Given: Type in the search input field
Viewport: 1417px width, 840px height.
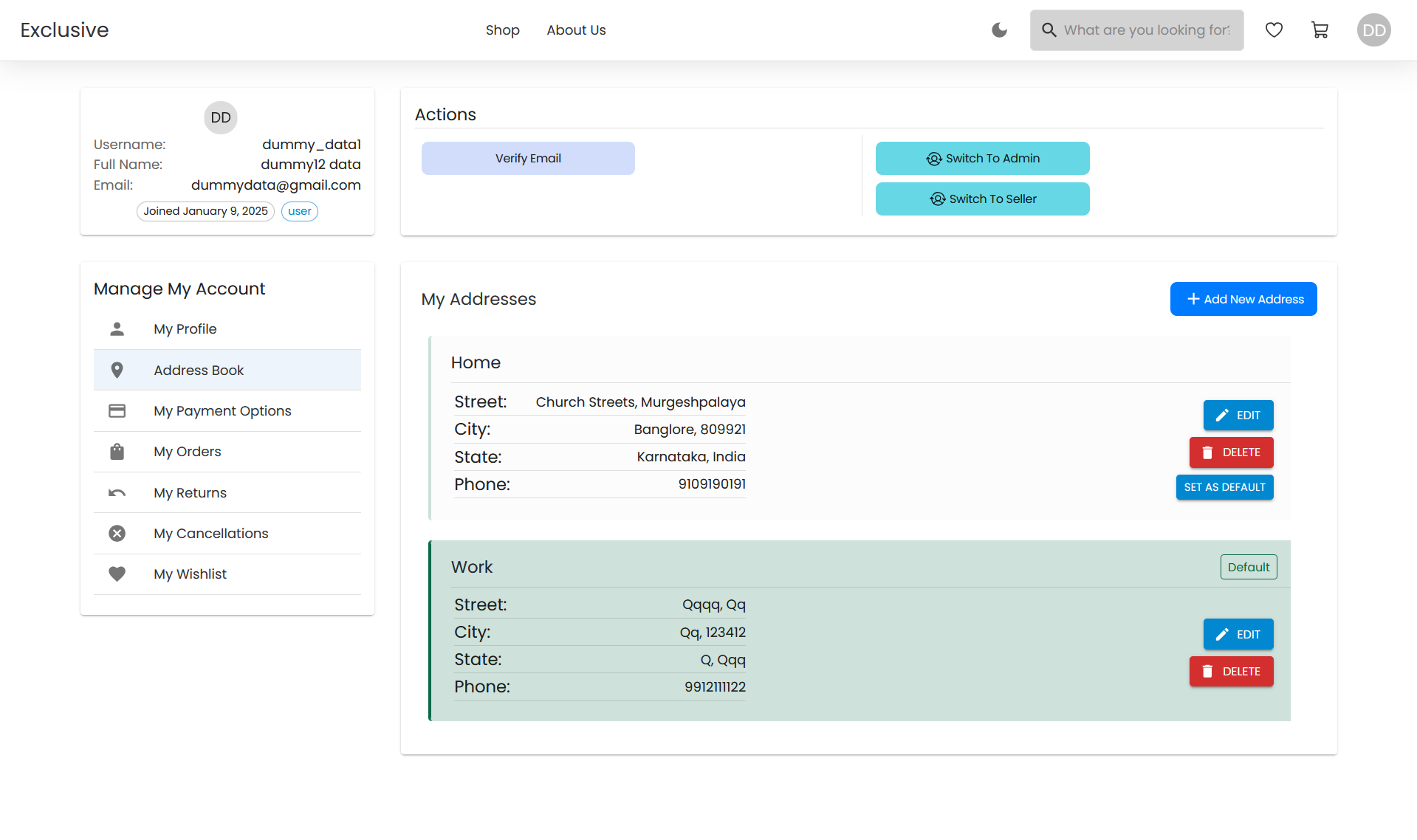Looking at the screenshot, I should click(x=1147, y=30).
